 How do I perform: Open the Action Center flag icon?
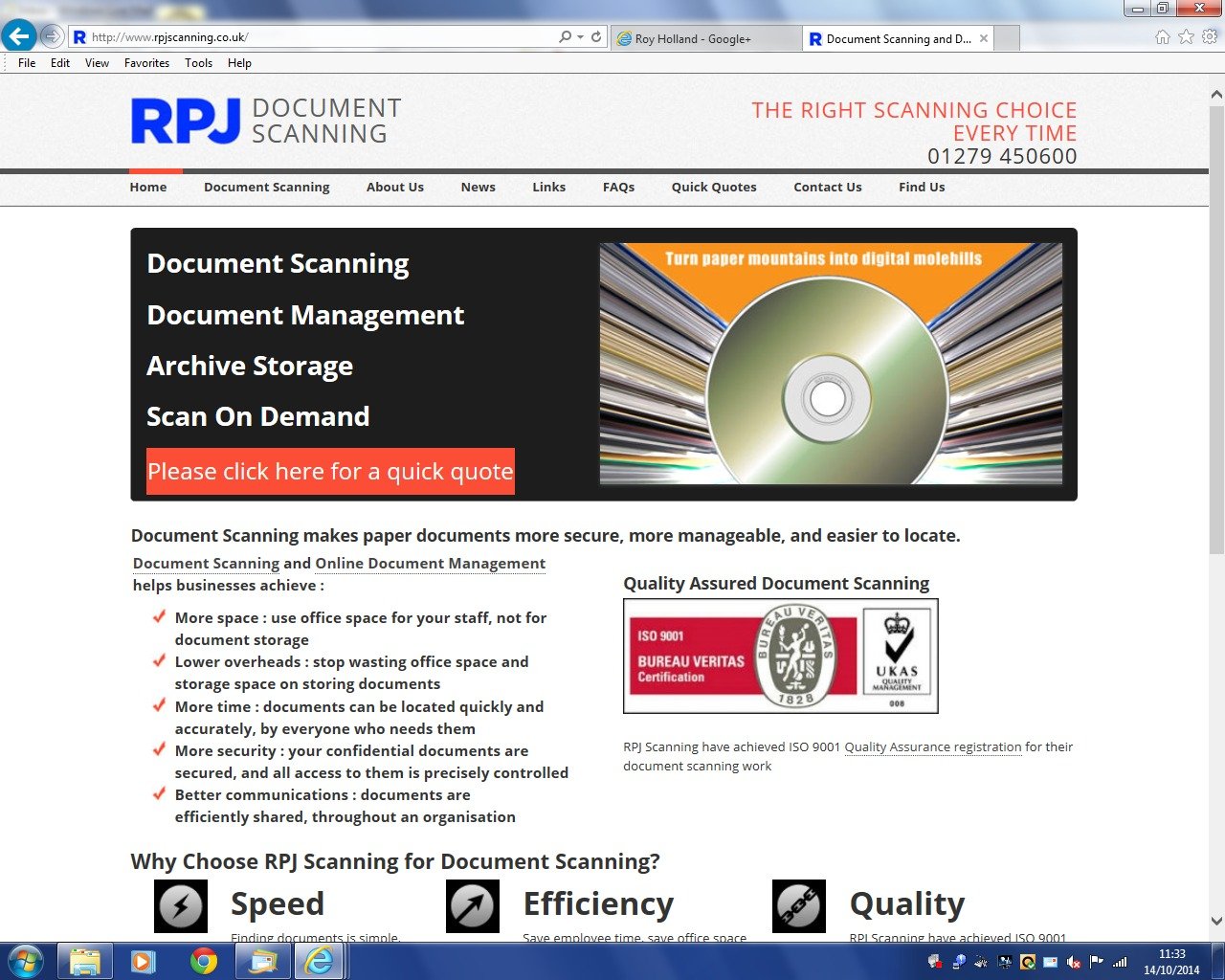[x=1097, y=962]
